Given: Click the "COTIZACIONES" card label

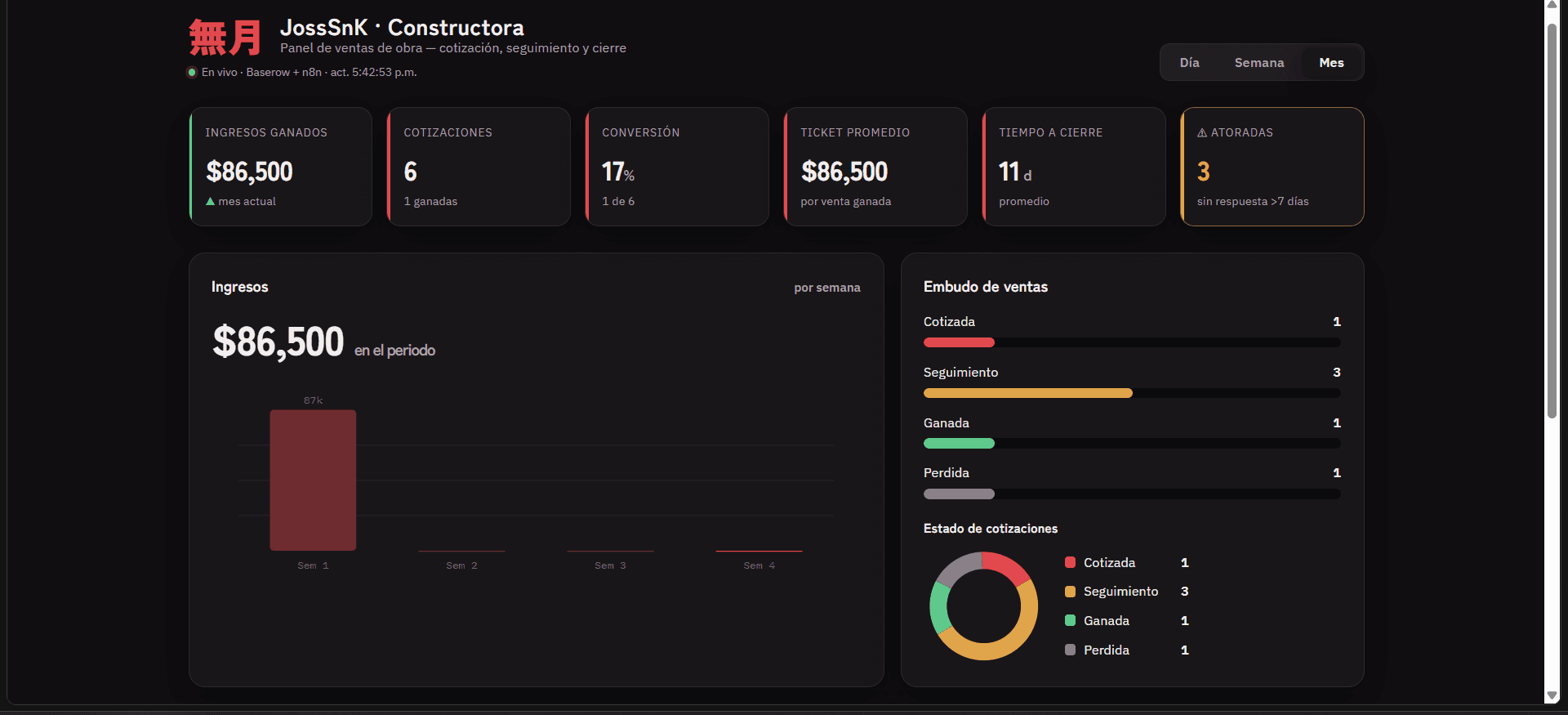Looking at the screenshot, I should (x=448, y=132).
